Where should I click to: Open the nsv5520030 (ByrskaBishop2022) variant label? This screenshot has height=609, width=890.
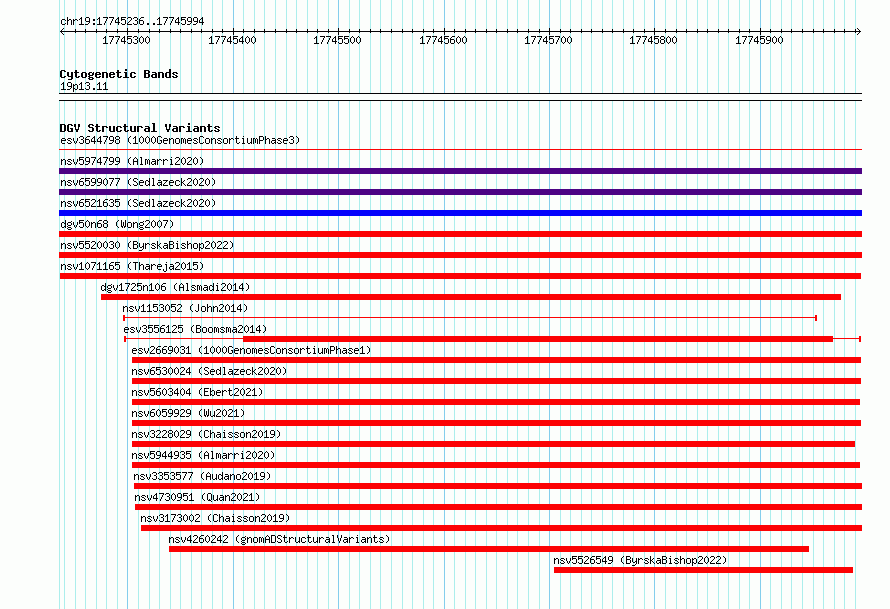pyautogui.click(x=147, y=245)
